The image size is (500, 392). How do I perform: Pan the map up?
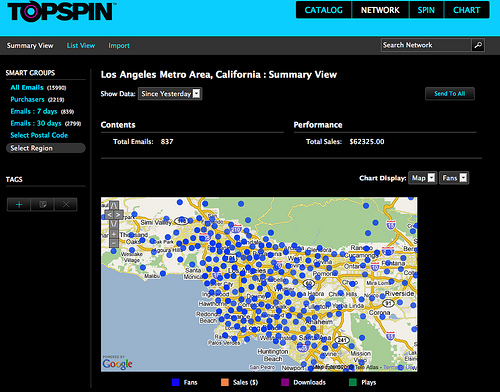click(114, 205)
